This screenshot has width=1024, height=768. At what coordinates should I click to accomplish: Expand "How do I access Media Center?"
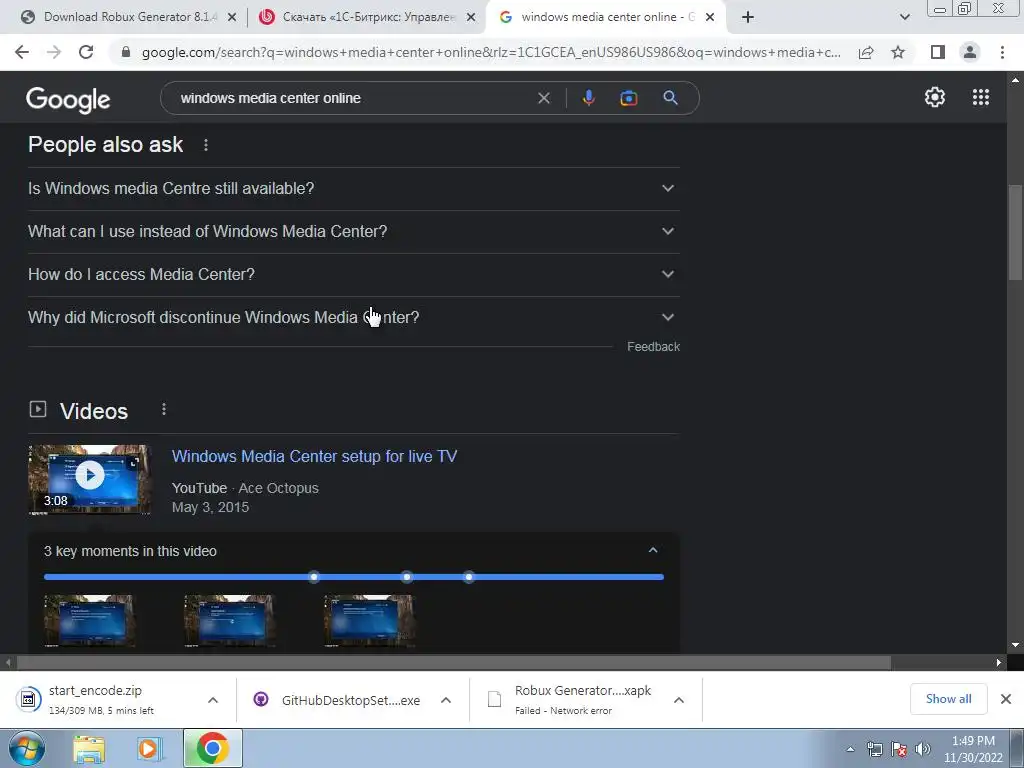click(353, 275)
